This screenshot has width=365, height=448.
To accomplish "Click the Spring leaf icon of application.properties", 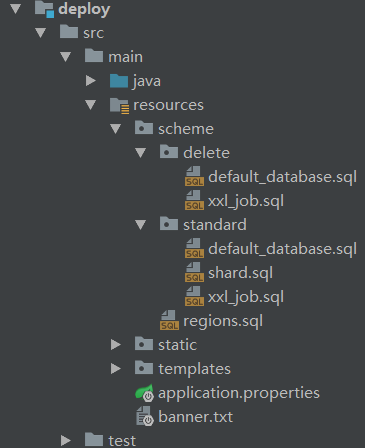I will (144, 393).
